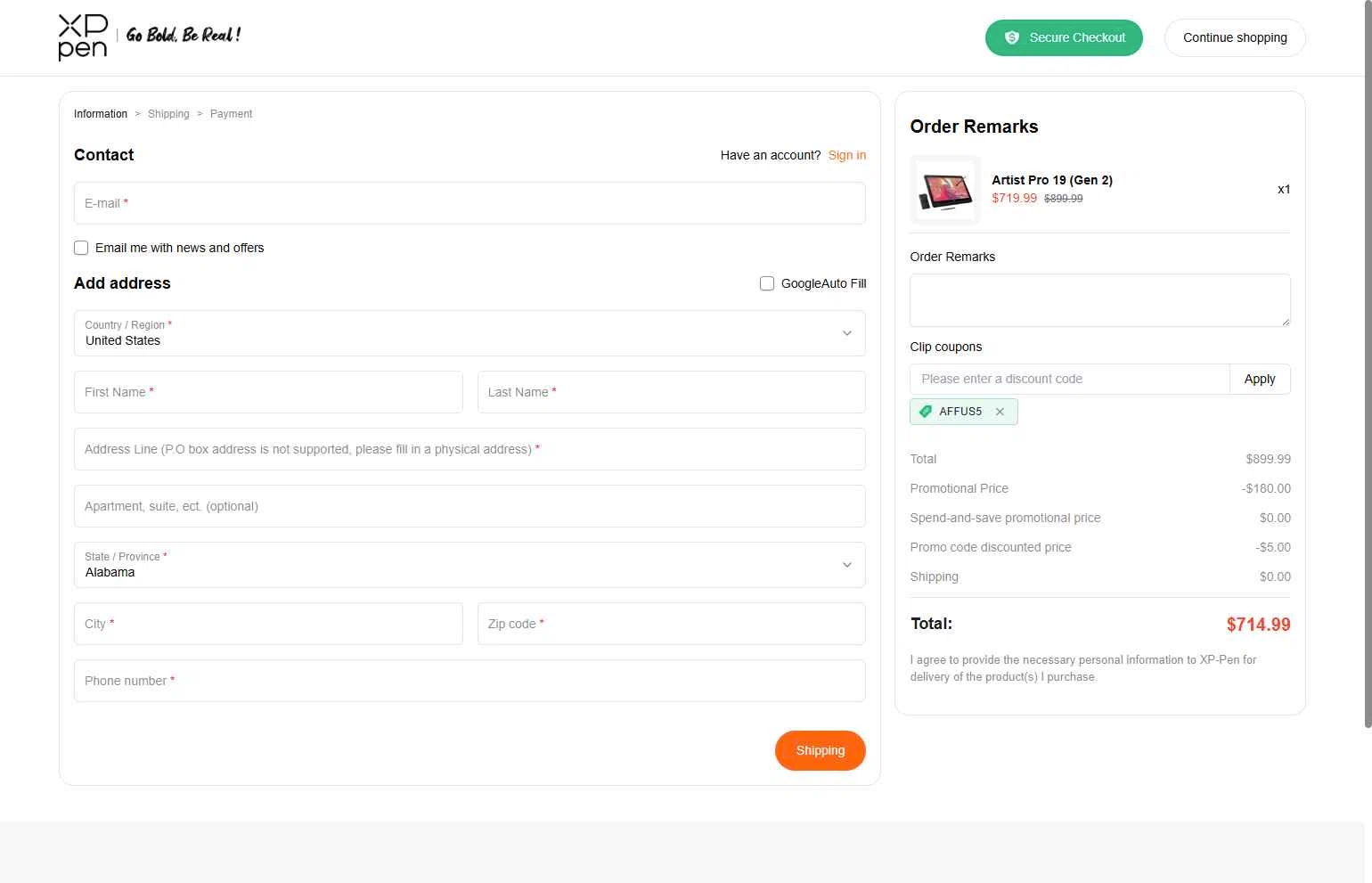Click the -$5.00 promo code discount value

[x=1273, y=547]
